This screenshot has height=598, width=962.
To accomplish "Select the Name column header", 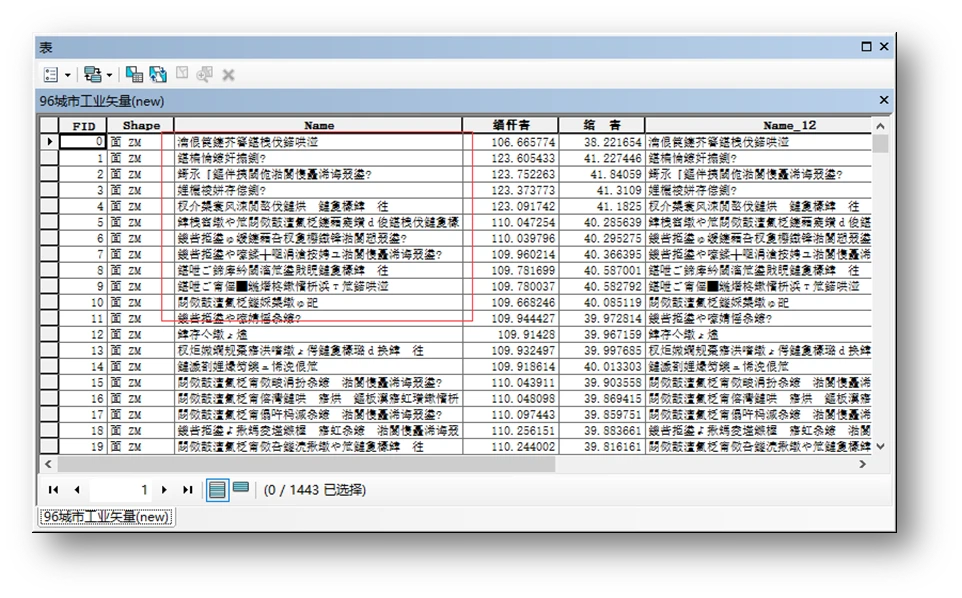I will [x=318, y=125].
